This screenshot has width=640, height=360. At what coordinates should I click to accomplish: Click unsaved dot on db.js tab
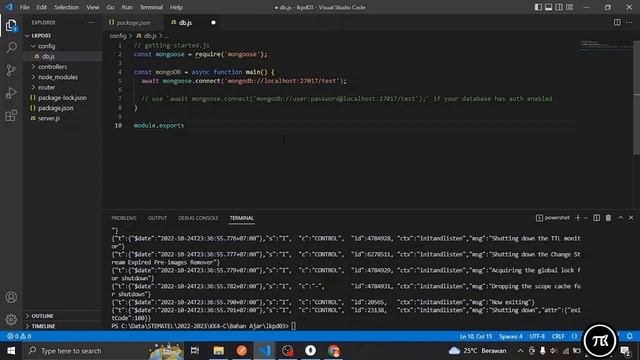pos(213,22)
